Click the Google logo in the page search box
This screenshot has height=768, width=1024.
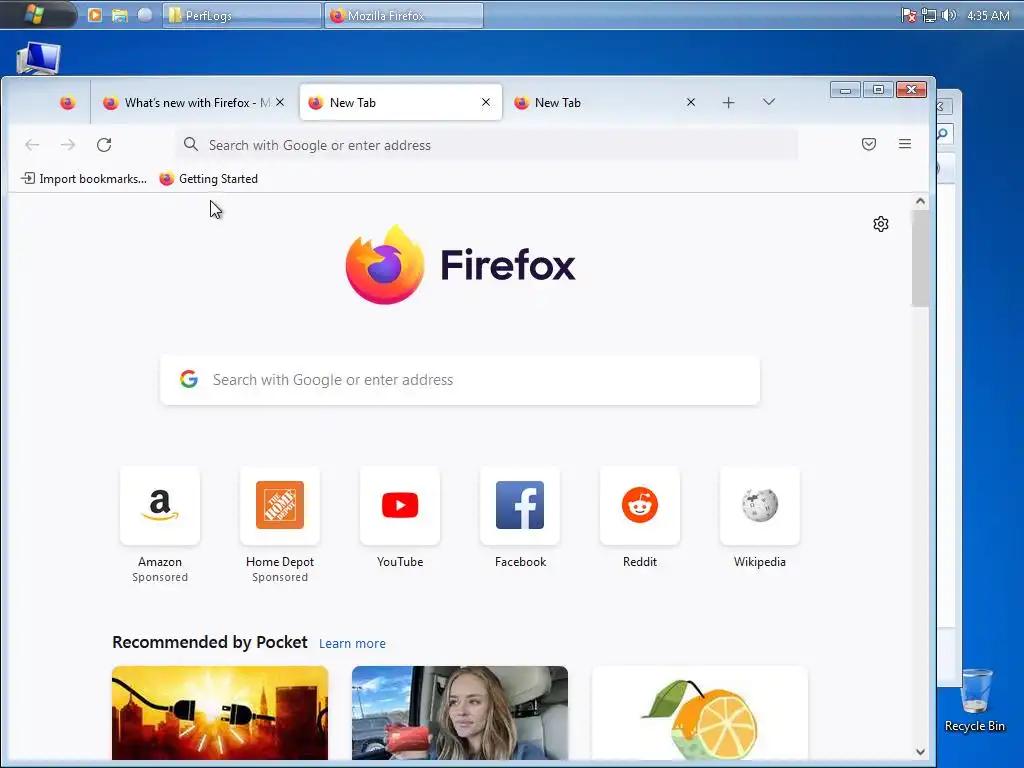tap(189, 379)
